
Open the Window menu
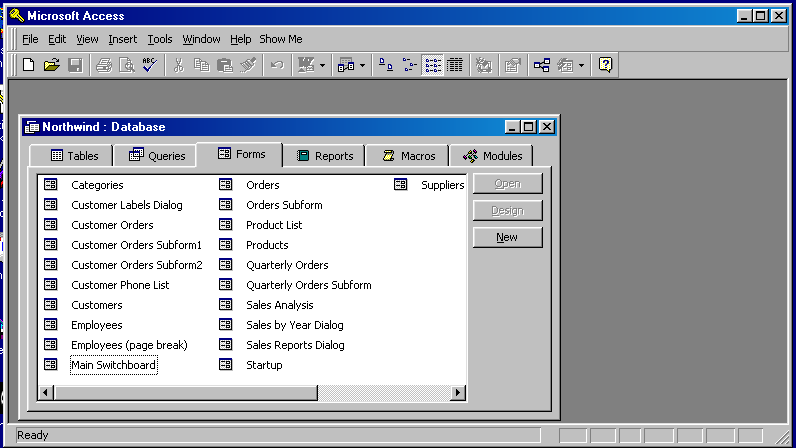click(x=201, y=39)
